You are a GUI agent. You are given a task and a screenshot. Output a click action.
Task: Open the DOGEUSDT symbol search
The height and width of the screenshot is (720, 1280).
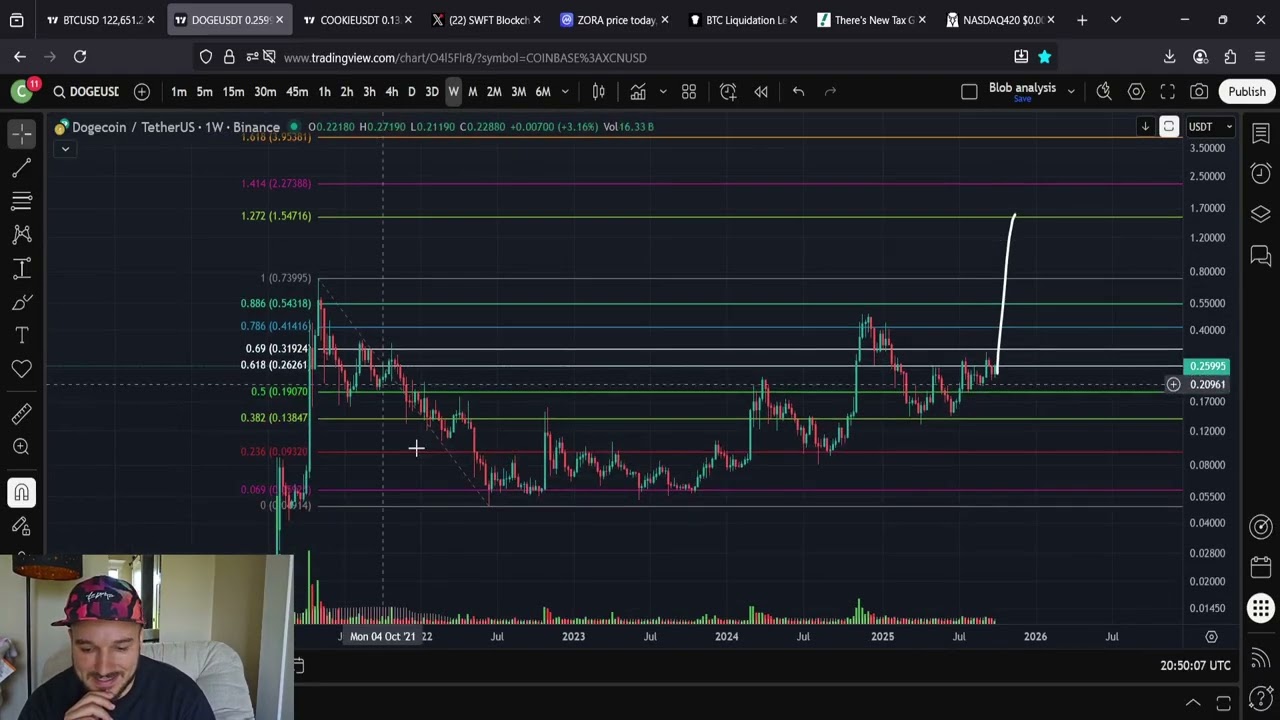[86, 92]
